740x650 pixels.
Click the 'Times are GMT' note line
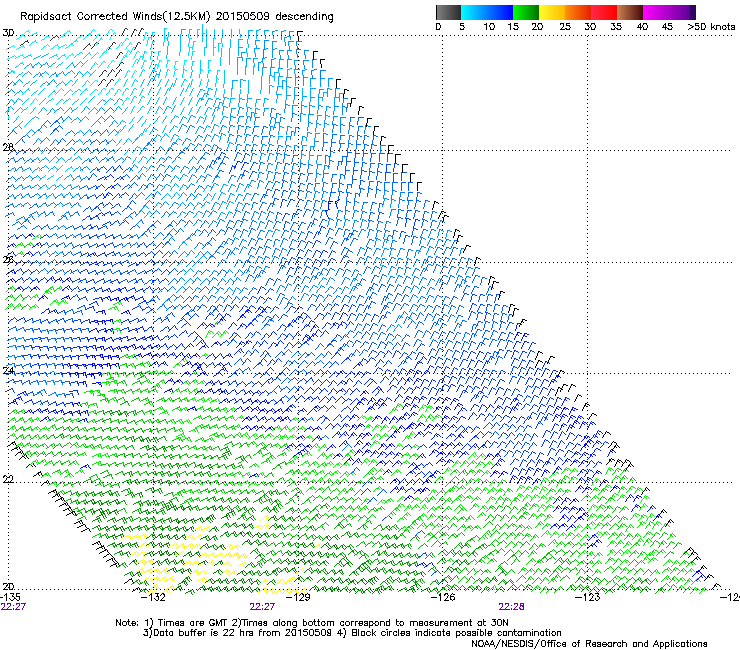(x=311, y=623)
